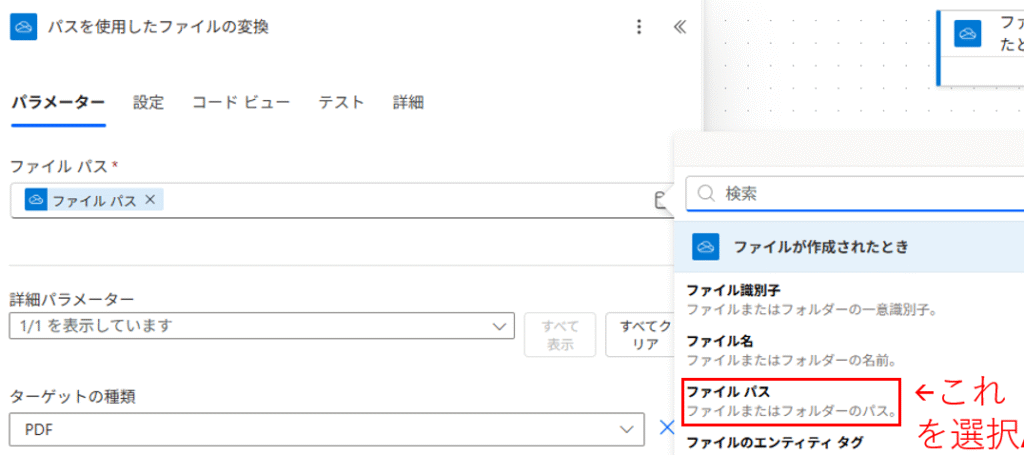Select the 詳細 tab
Image resolution: width=1024 pixels, height=455 pixels.
pos(408,102)
